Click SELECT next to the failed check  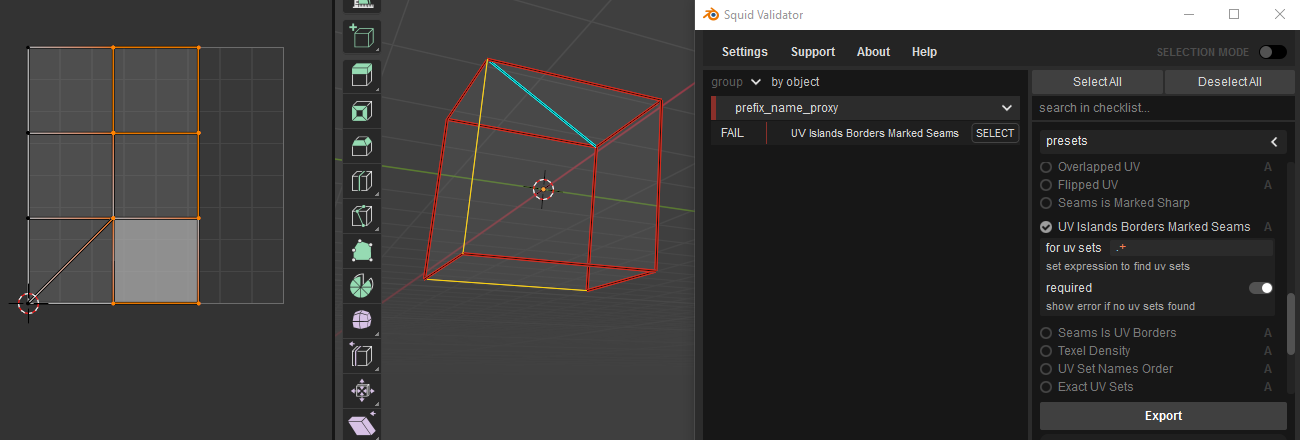tap(995, 133)
